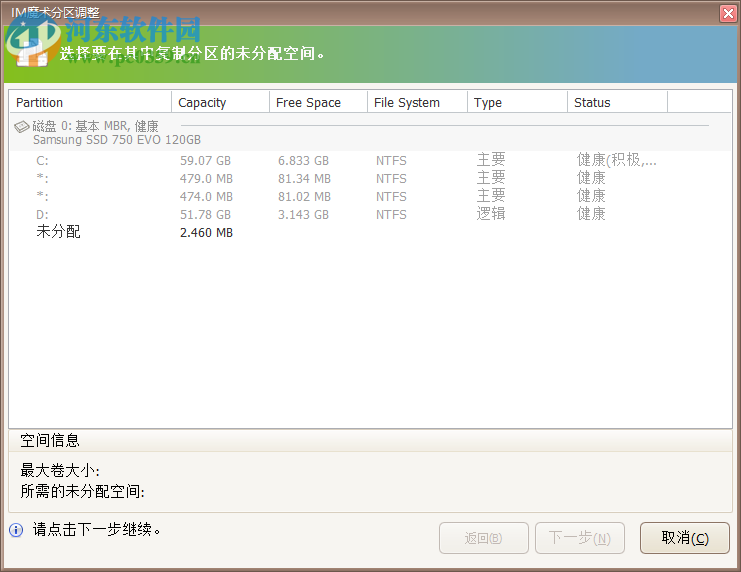Click the File System column header
The image size is (741, 572).
tap(417, 103)
